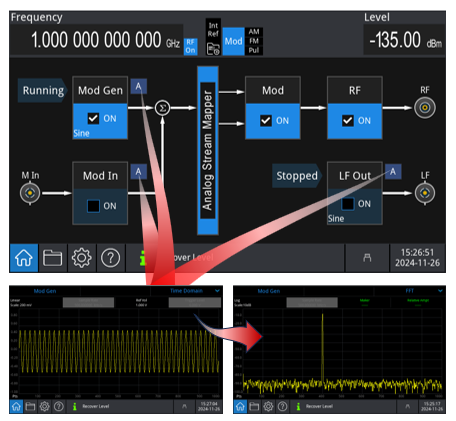Viewport: 456px width, 421px height.
Task: Click Home icon in Time Domain window
Action: click(16, 406)
